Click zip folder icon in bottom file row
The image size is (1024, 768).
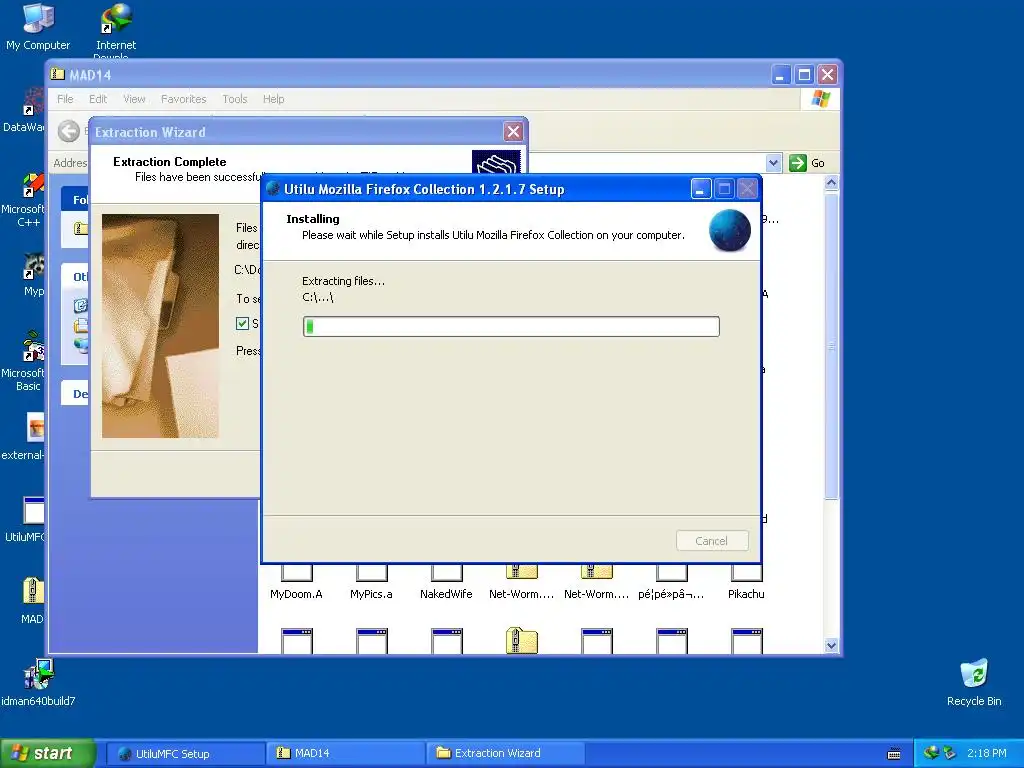(521, 640)
